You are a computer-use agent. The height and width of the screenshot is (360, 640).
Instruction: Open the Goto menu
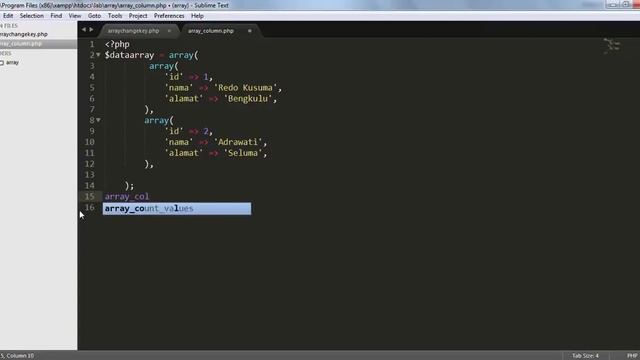coord(94,16)
